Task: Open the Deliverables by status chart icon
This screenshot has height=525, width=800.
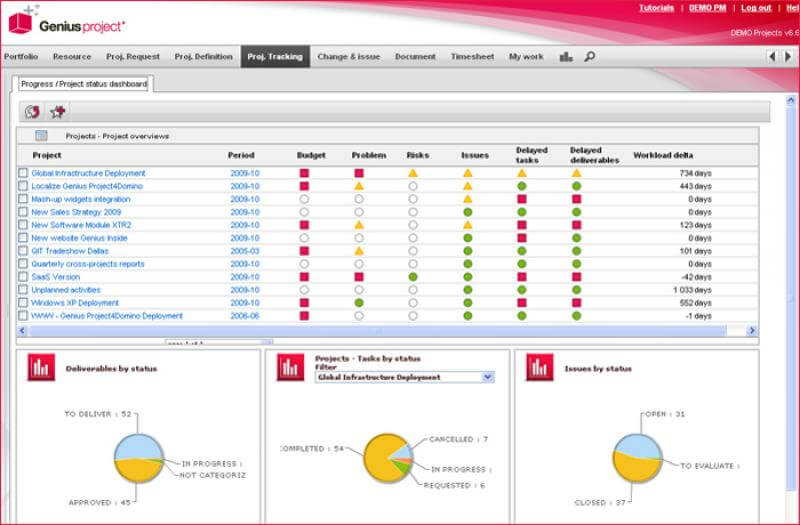Action: coord(41,367)
